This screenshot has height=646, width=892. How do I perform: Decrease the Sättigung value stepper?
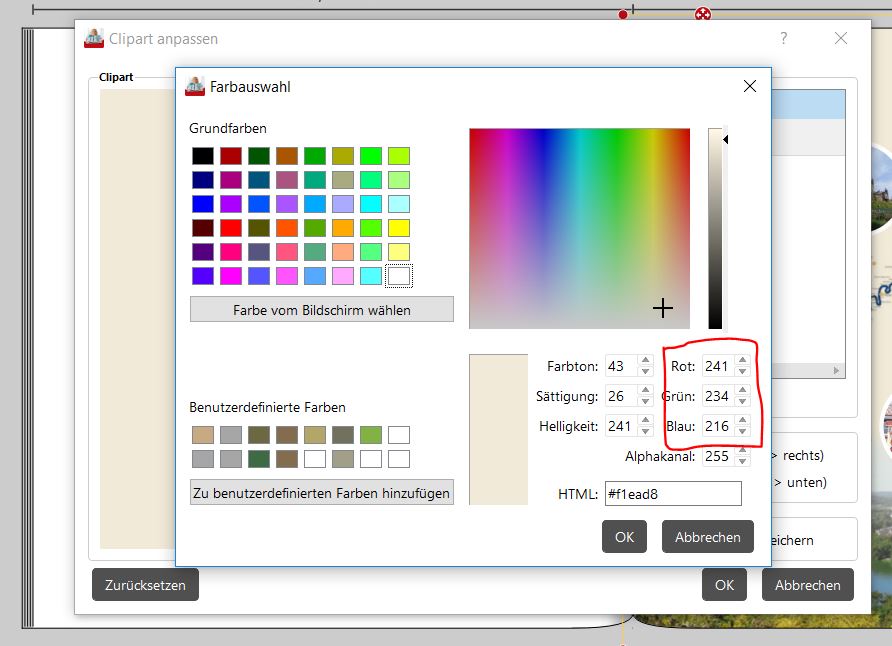[644, 402]
